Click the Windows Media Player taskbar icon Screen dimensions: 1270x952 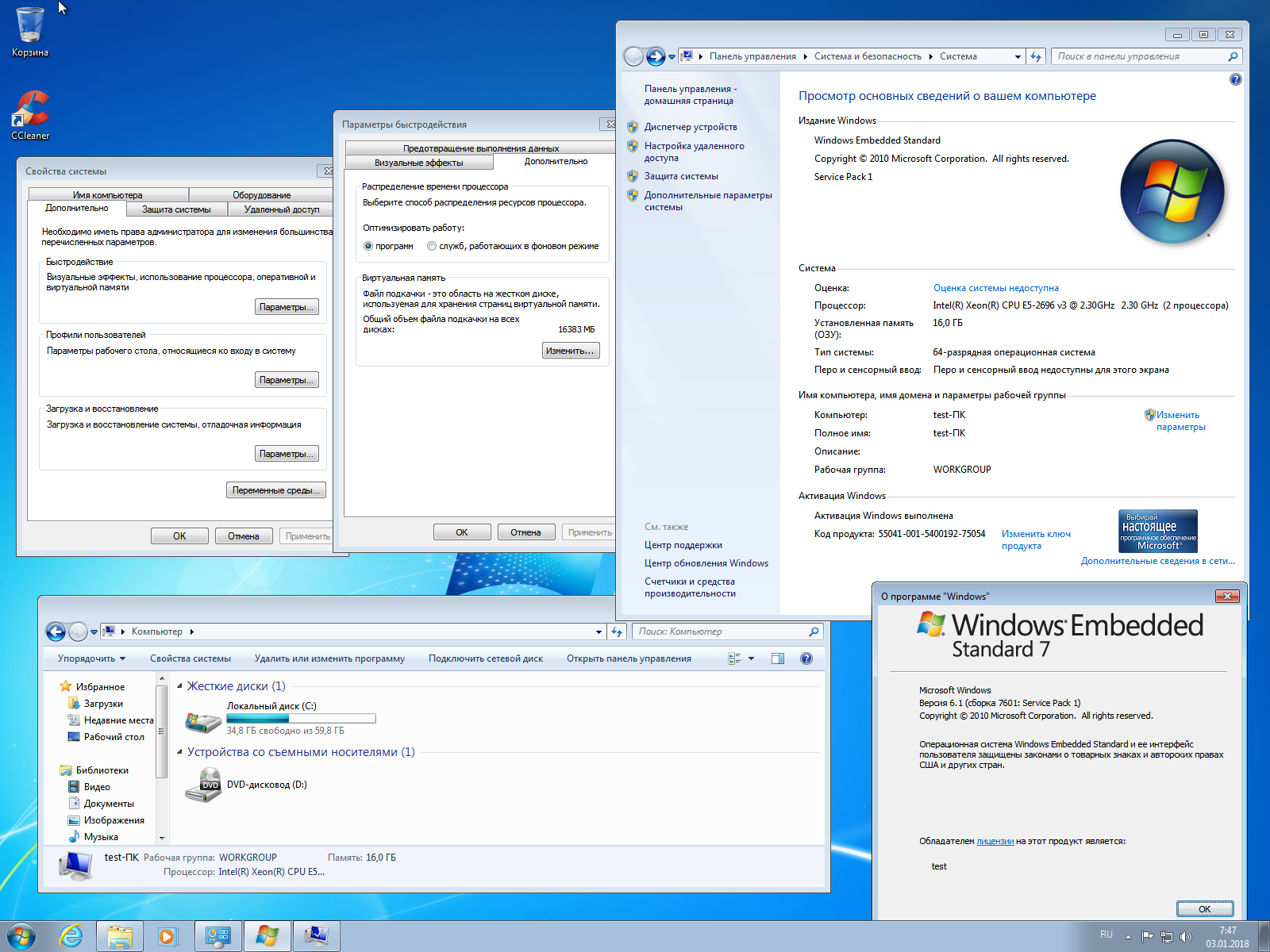point(168,937)
